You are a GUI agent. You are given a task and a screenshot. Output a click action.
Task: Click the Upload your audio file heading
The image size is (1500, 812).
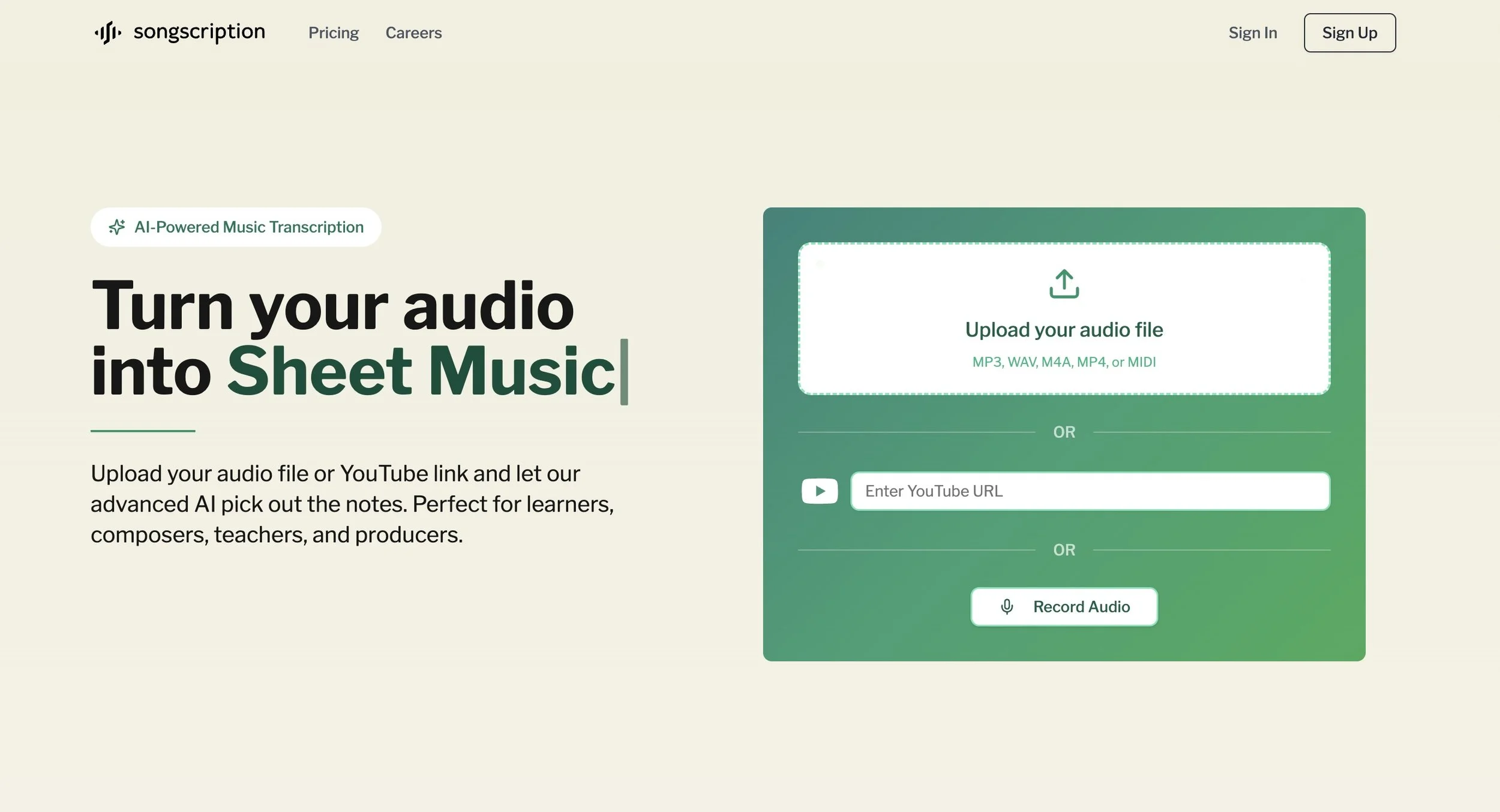coord(1064,330)
